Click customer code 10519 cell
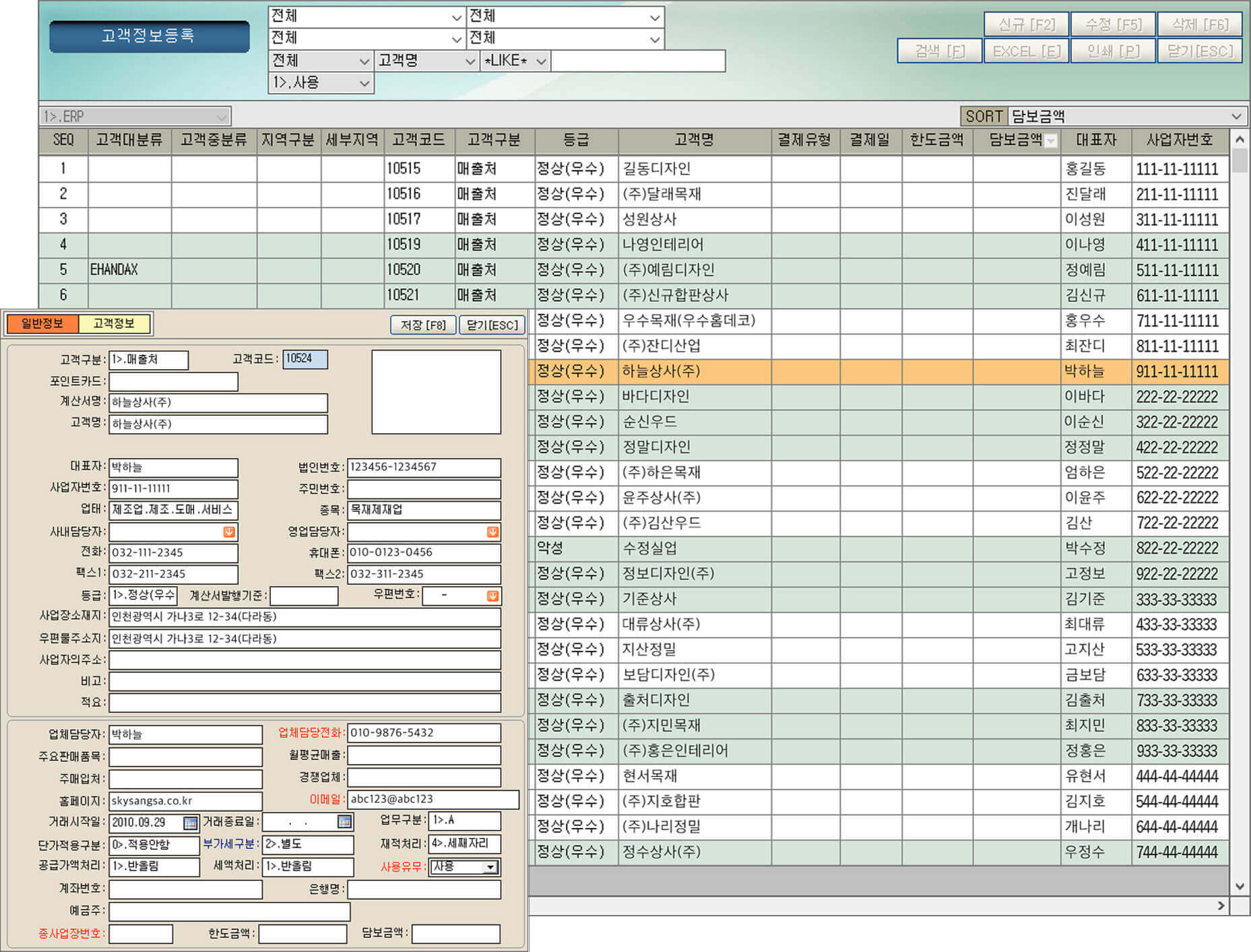1251x952 pixels. coord(419,245)
